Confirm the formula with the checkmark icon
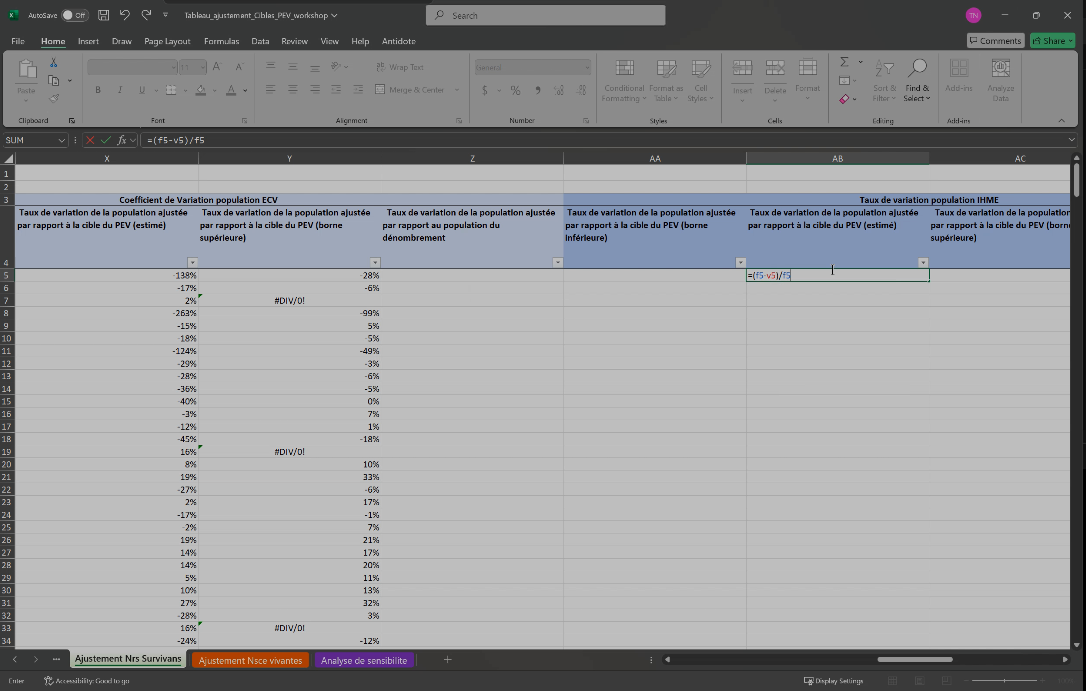This screenshot has width=1086, height=691. [106, 140]
